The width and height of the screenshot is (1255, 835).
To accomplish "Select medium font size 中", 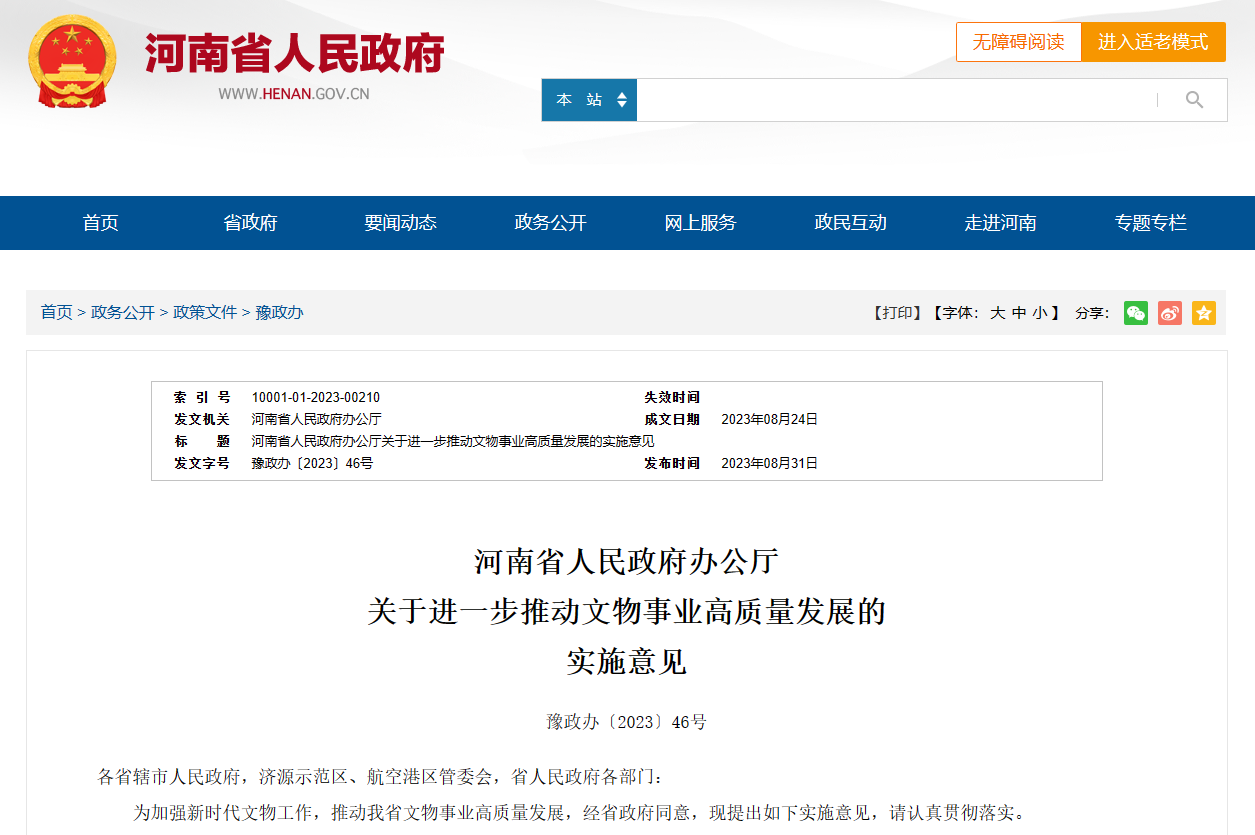I will 1018,313.
